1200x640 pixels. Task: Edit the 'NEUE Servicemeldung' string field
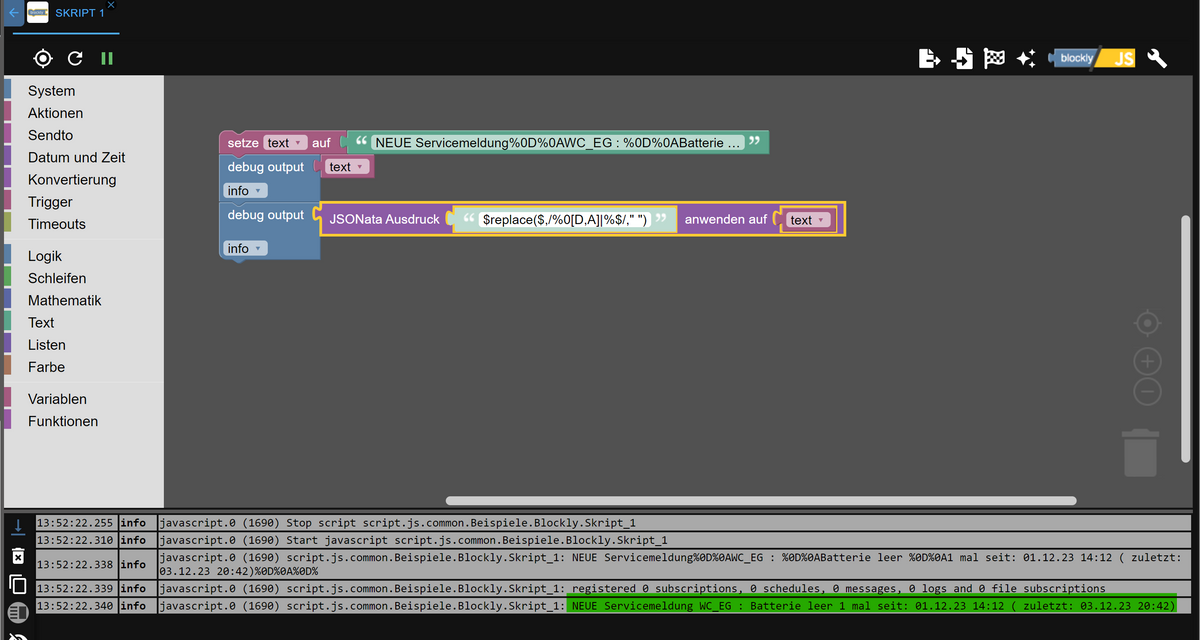[x=559, y=143]
